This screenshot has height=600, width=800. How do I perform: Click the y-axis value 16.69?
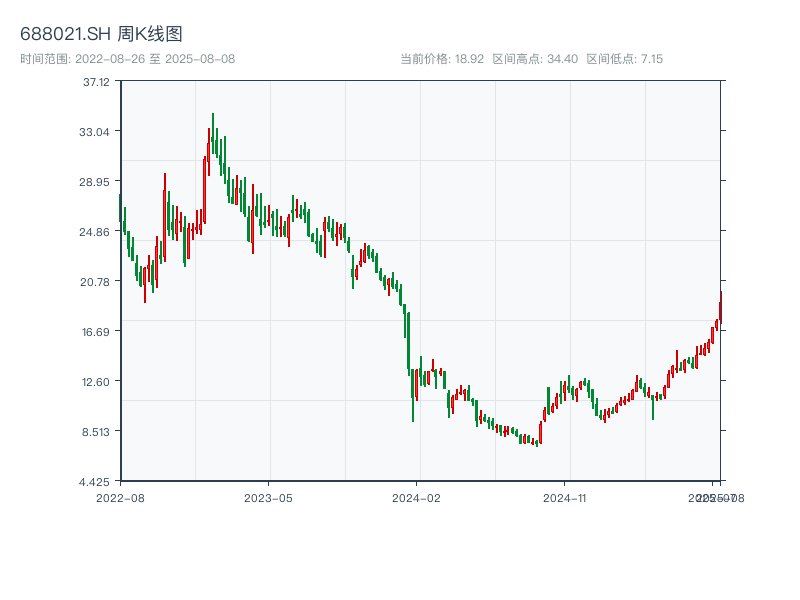[96, 332]
